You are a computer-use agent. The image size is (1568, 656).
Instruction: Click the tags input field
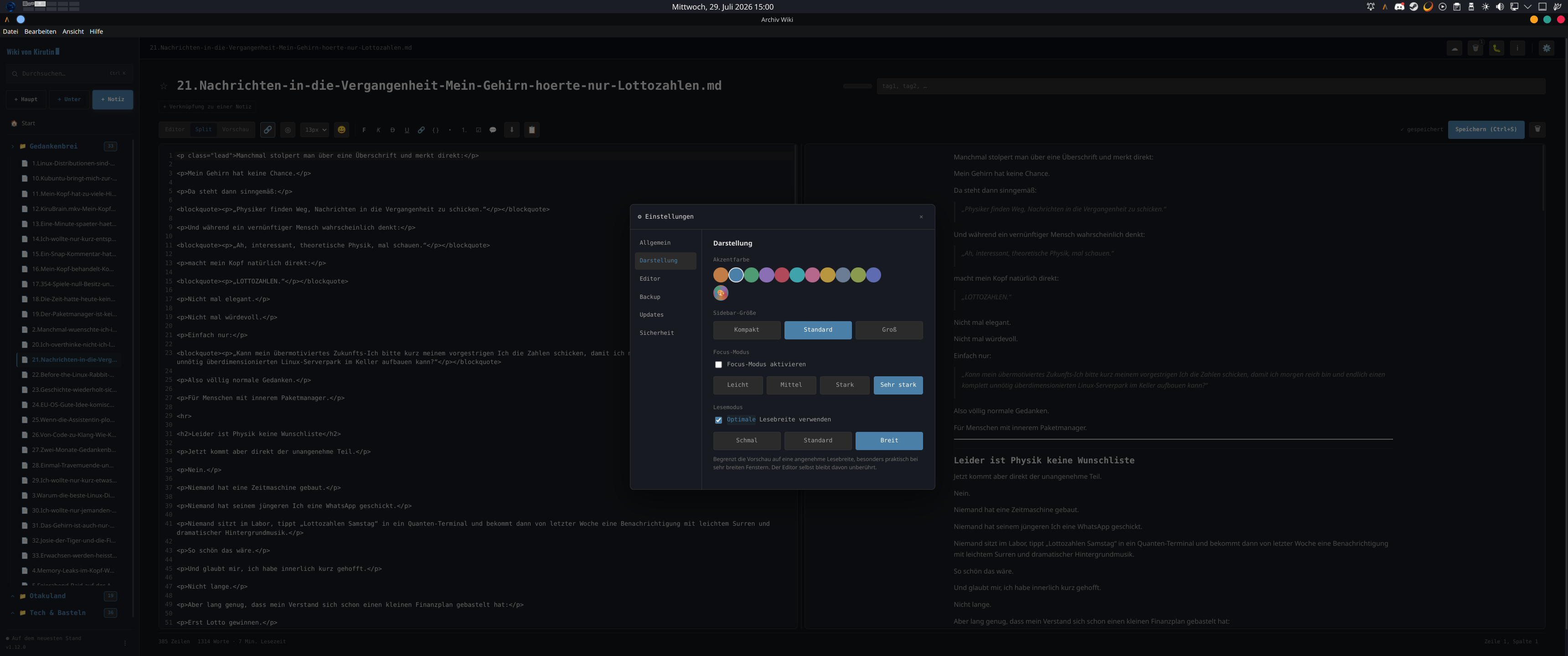coord(1211,87)
